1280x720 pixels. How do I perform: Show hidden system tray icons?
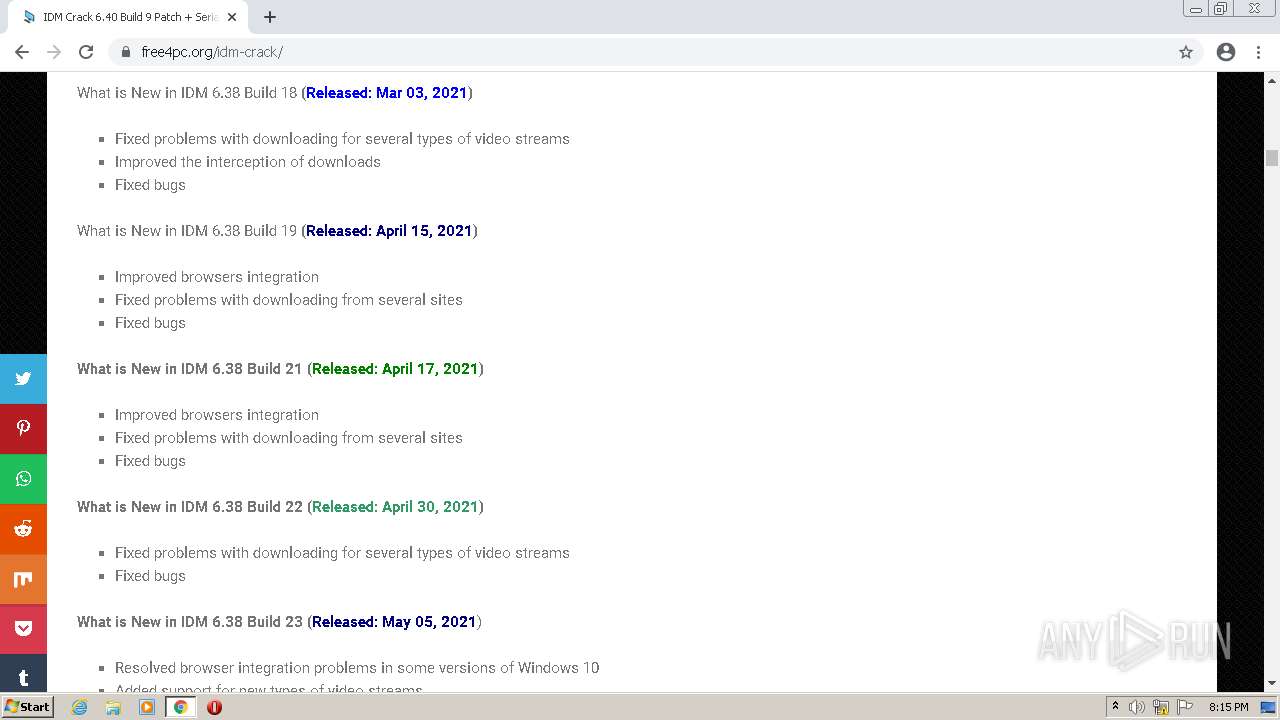(1115, 707)
